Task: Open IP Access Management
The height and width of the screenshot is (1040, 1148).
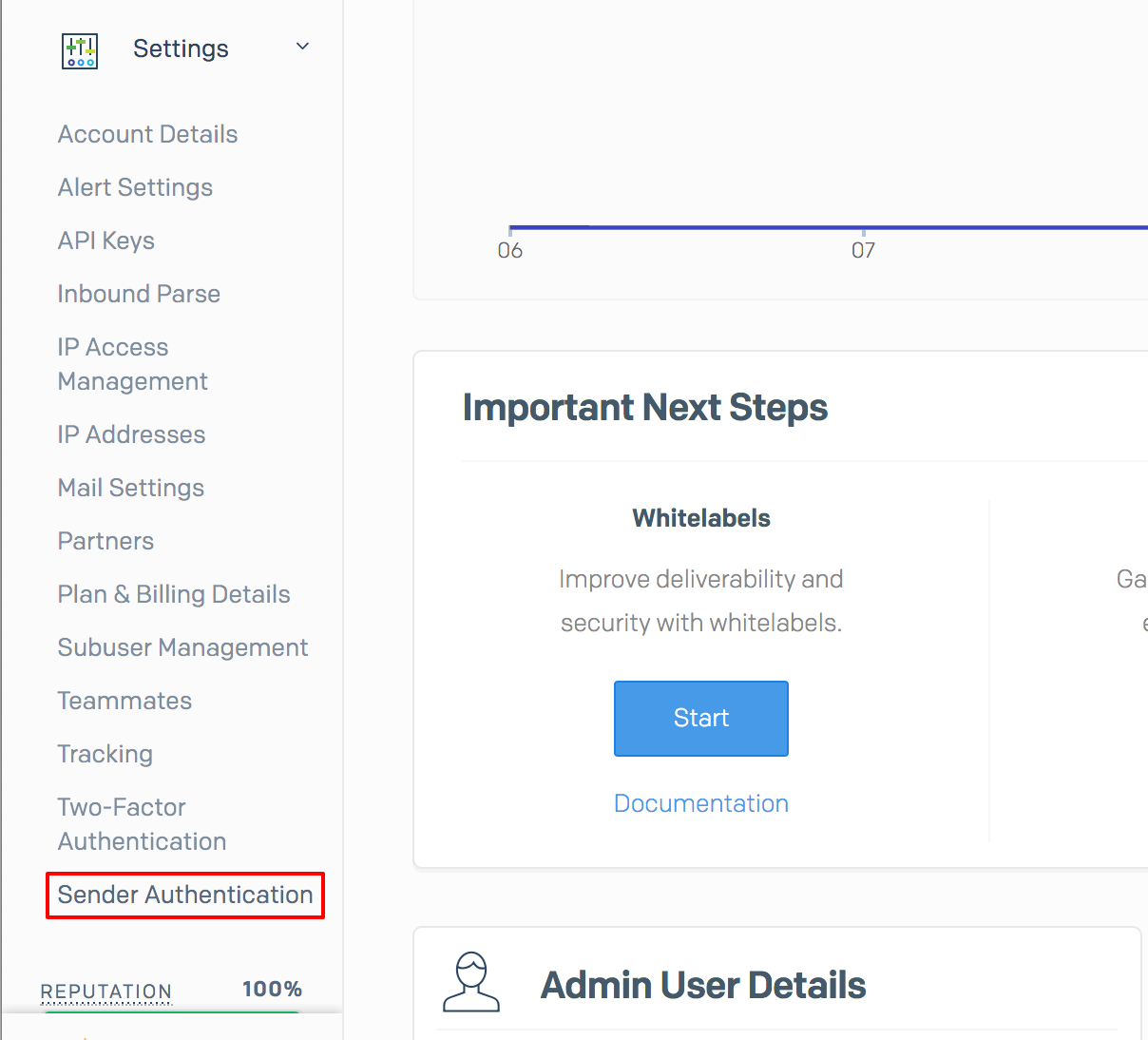Action: point(132,364)
